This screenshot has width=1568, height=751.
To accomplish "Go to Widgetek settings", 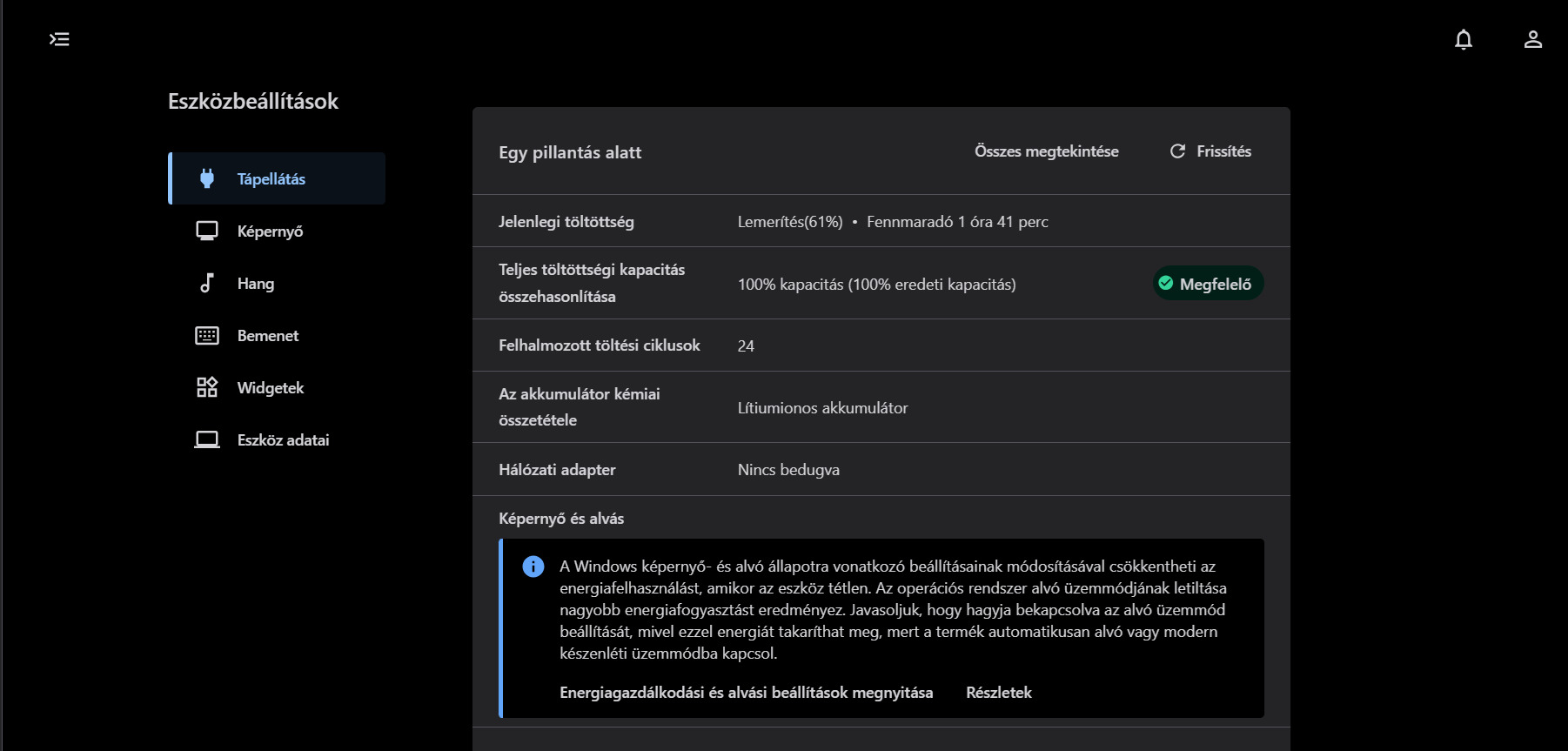I will (271, 388).
